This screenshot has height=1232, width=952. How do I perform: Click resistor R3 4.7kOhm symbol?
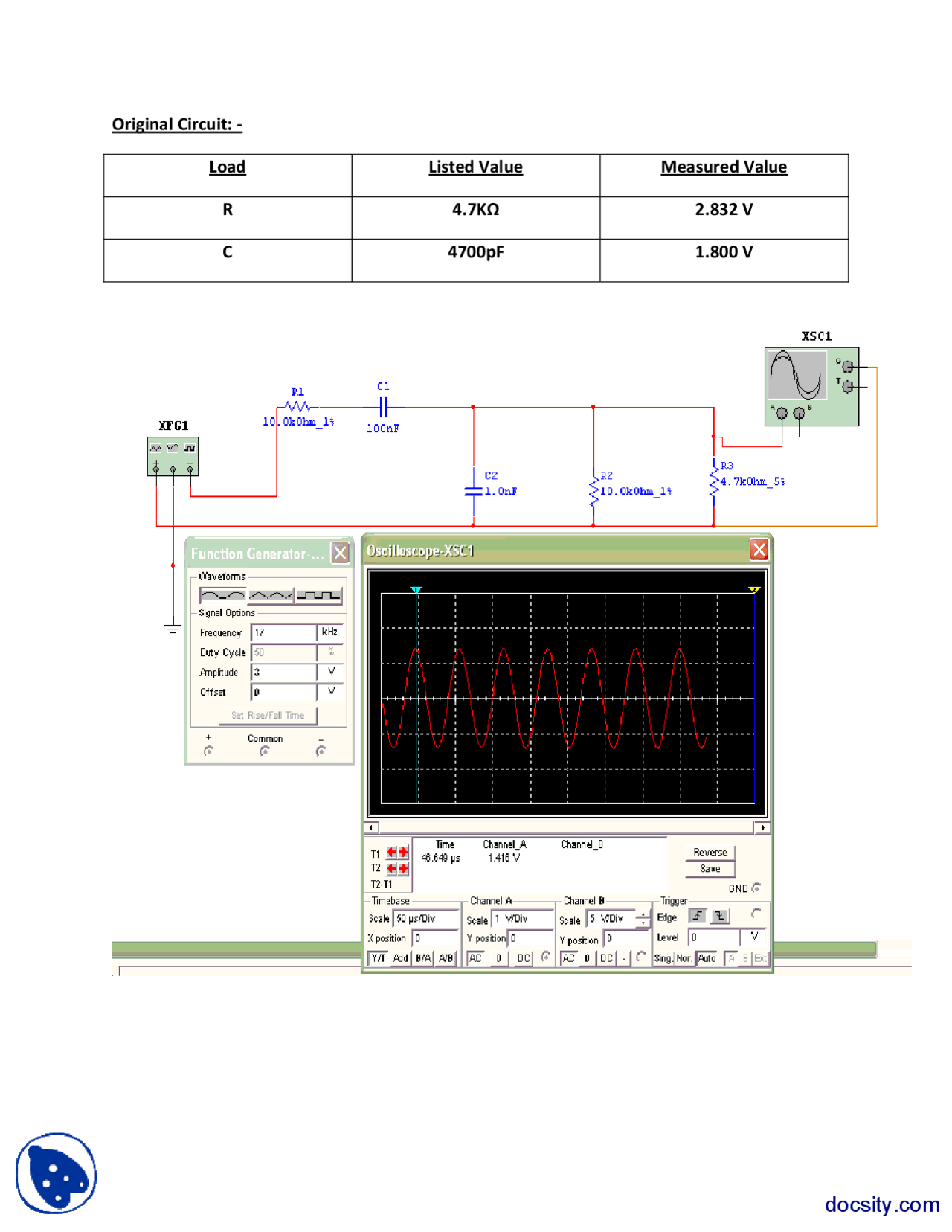click(714, 481)
